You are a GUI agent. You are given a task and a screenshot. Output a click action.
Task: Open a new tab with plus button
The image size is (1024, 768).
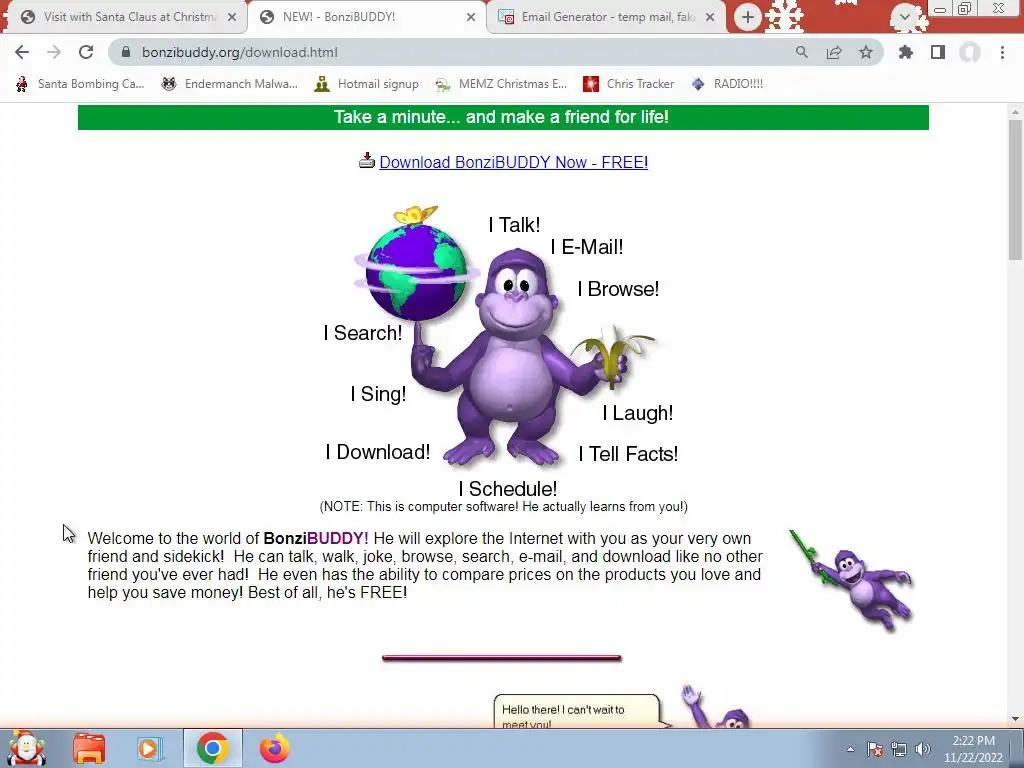point(748,17)
